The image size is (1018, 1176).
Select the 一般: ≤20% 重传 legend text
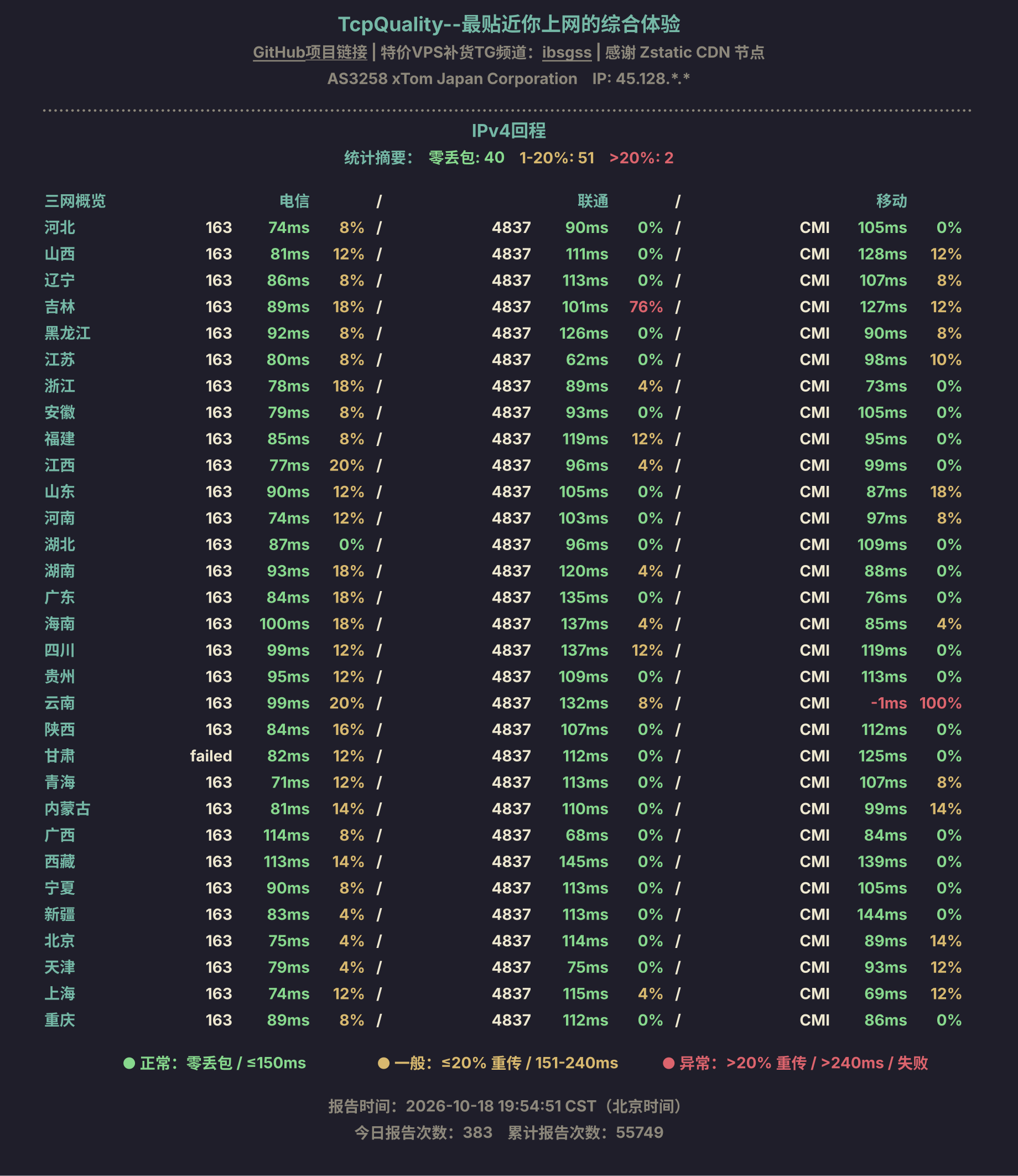(x=458, y=1063)
